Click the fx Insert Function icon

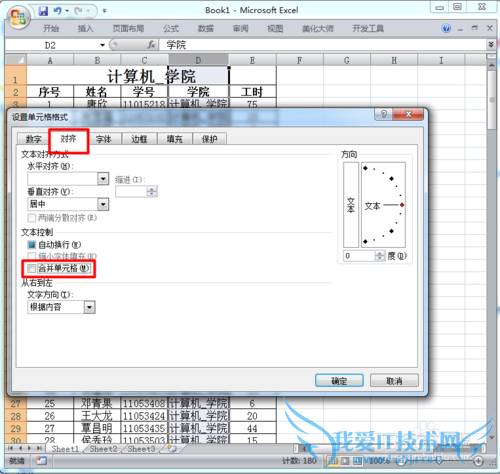151,45
